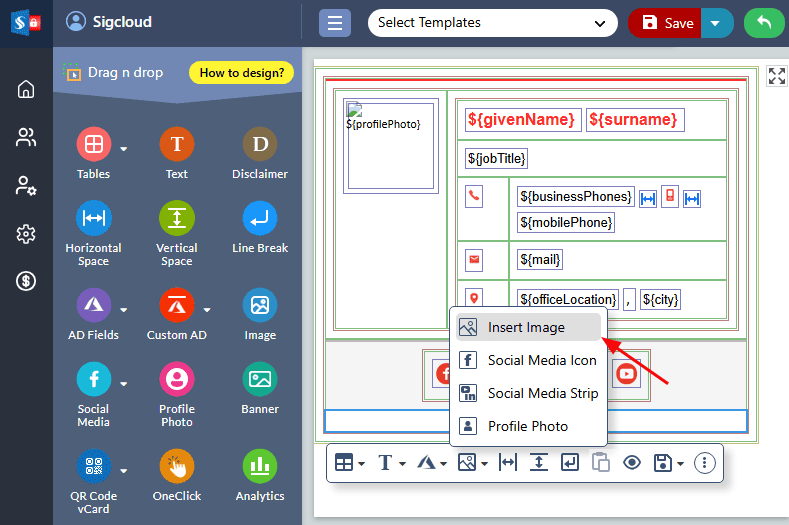Image resolution: width=789 pixels, height=525 pixels.
Task: Select the red phone icon in signature
Action: [x=474, y=196]
